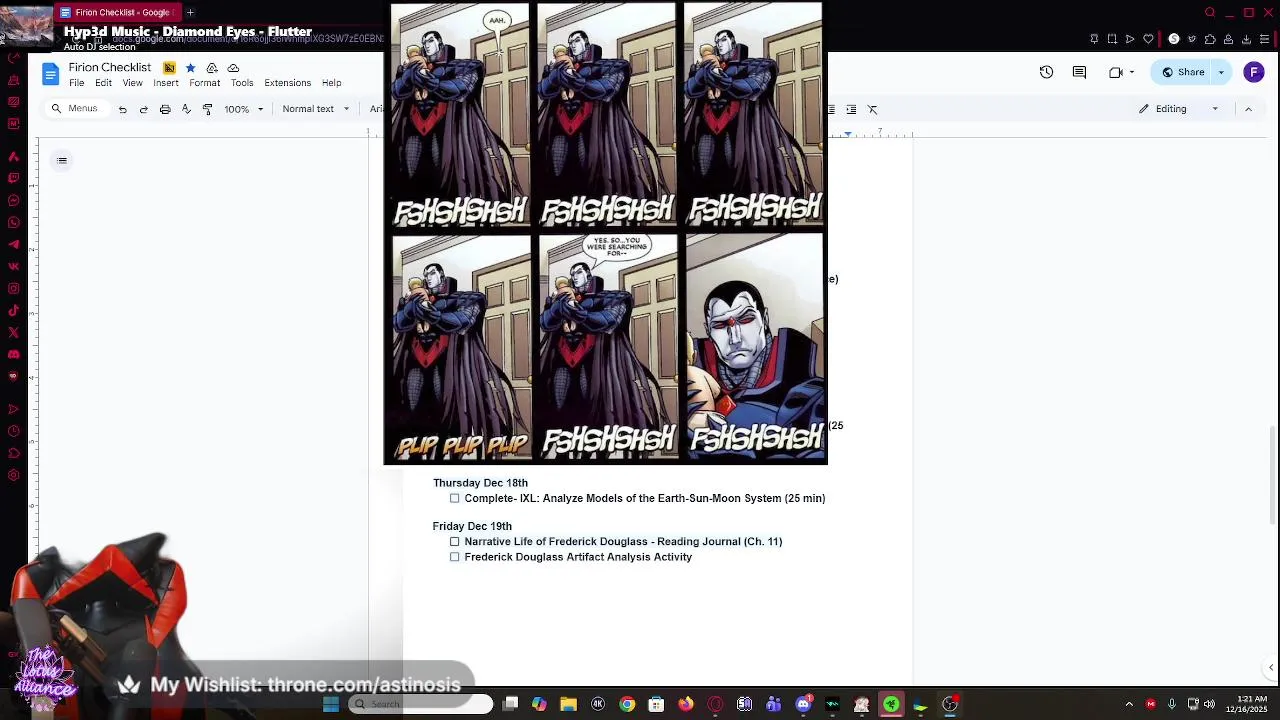Image resolution: width=1280 pixels, height=720 pixels.
Task: Click the Thursday Dec 18th heading
Action: (x=480, y=483)
